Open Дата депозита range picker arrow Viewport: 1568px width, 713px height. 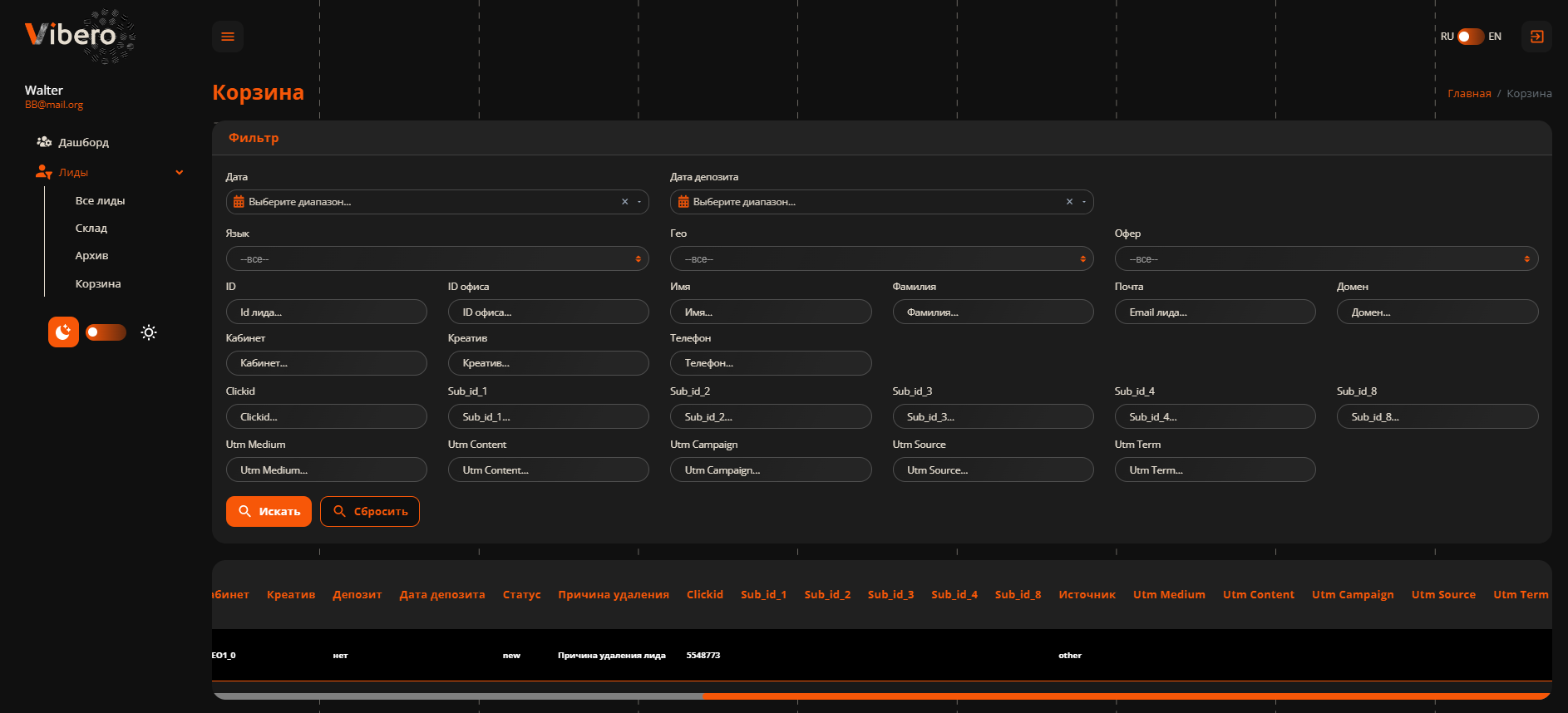pyautogui.click(x=1084, y=202)
